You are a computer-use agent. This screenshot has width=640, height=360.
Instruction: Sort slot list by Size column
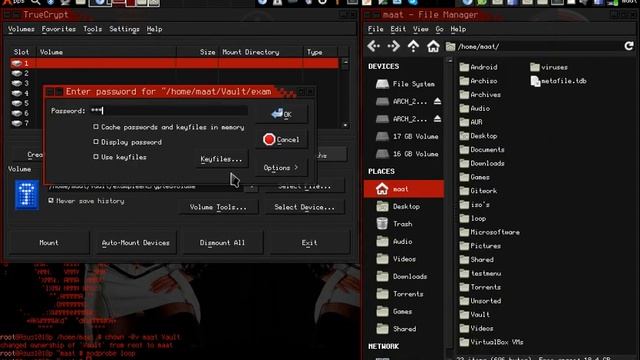[198, 52]
